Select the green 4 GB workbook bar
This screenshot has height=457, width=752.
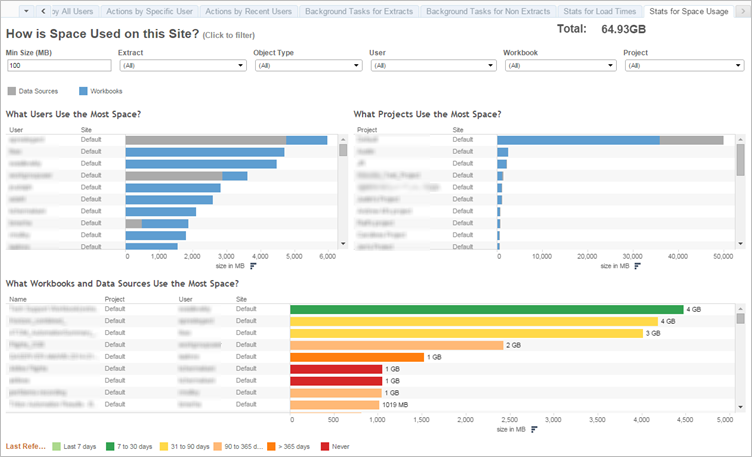click(x=486, y=309)
